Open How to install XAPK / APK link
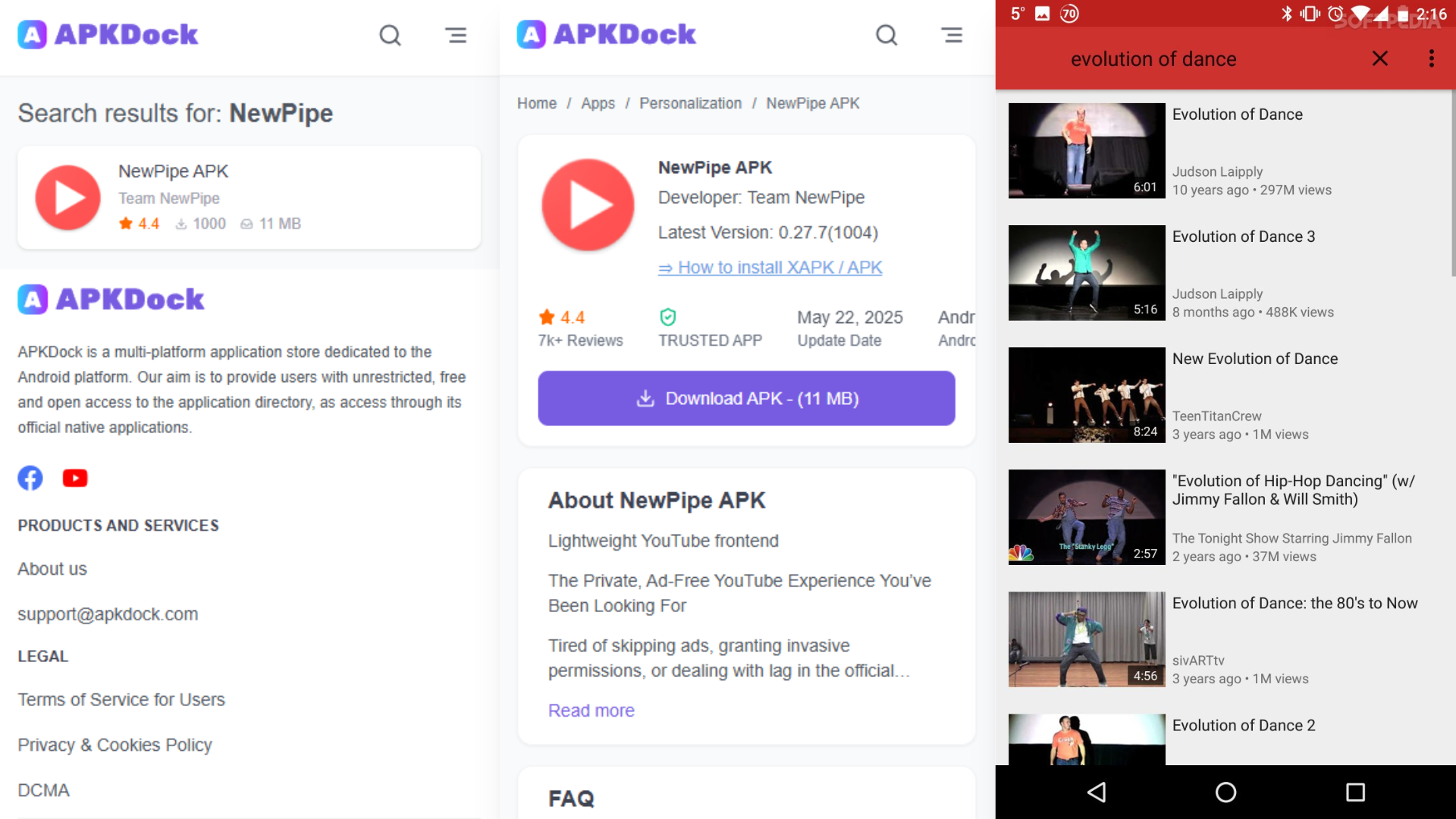This screenshot has height=819, width=1456. click(770, 268)
